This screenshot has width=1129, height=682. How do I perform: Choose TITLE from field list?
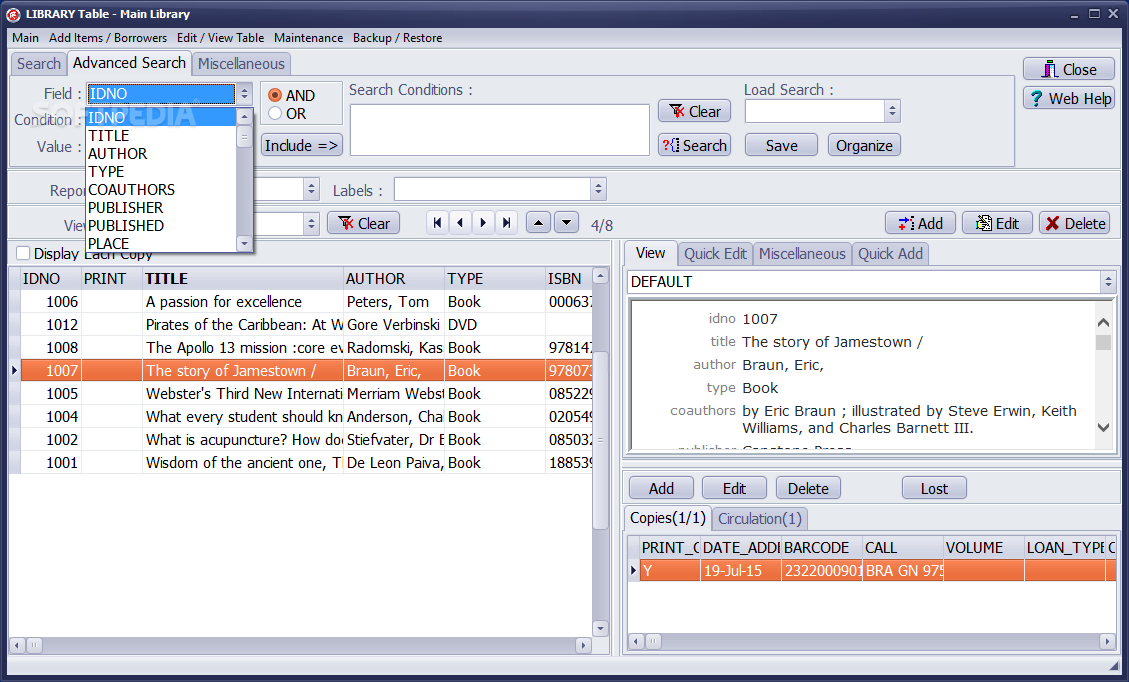click(161, 135)
